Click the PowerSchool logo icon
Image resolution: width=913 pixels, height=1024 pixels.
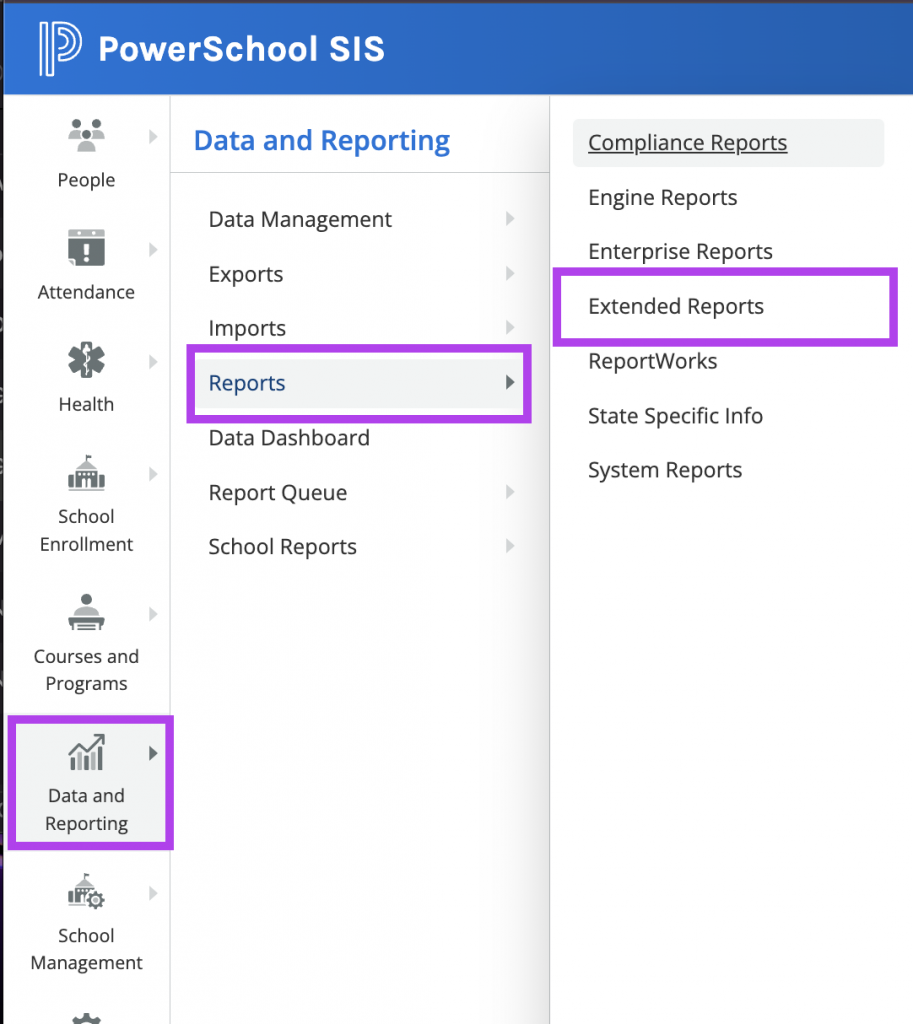60,48
